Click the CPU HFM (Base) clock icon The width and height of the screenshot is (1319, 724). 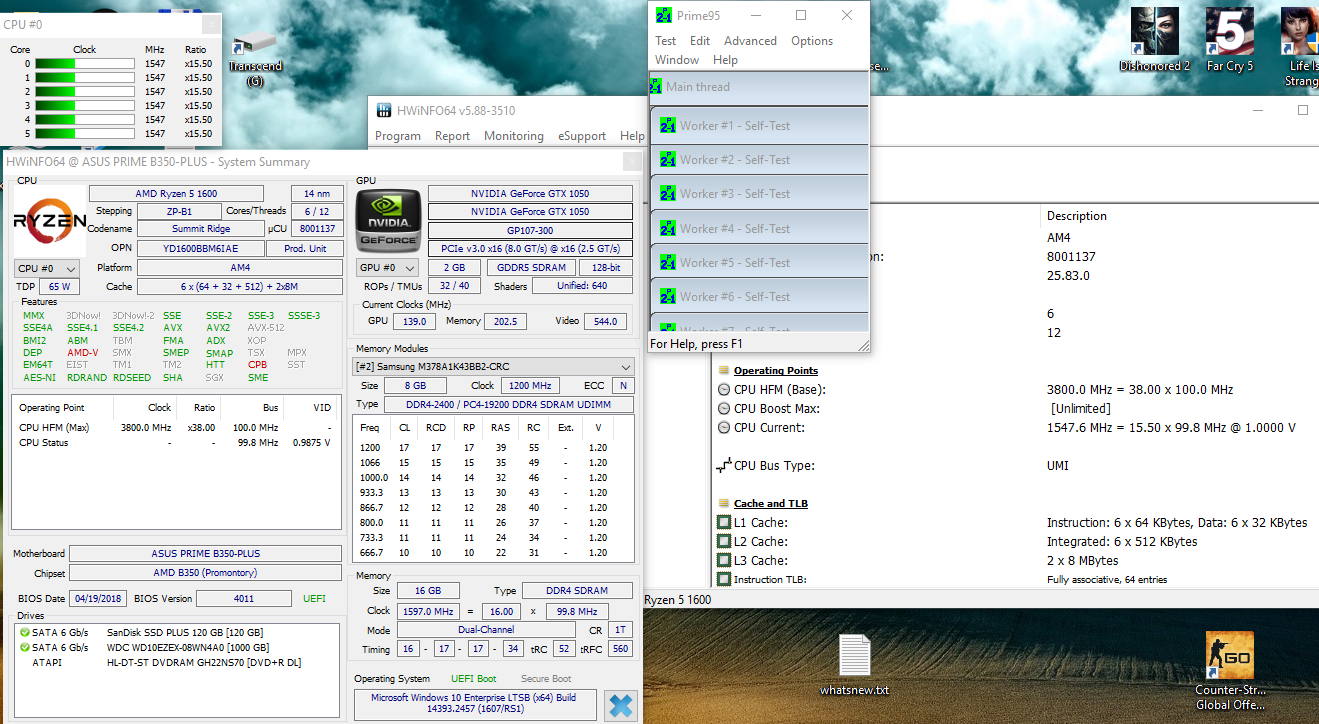724,390
